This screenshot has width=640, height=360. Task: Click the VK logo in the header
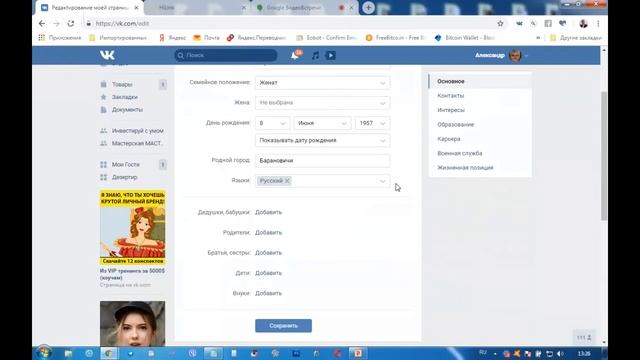coord(107,55)
